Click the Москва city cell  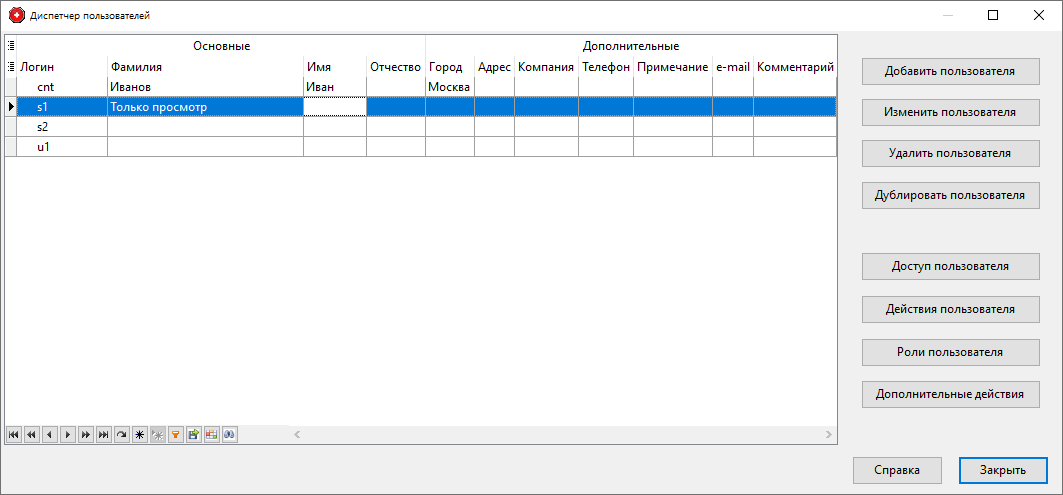click(449, 87)
